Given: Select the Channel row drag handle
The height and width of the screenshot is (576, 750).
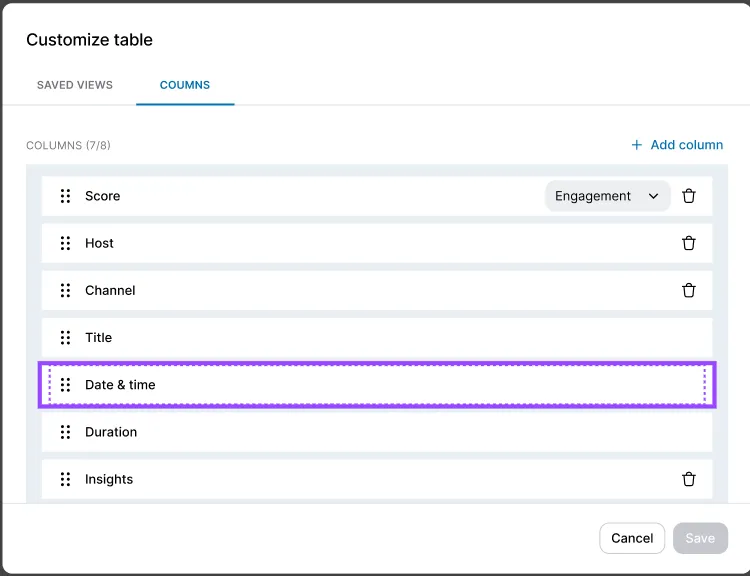Looking at the screenshot, I should [x=65, y=290].
